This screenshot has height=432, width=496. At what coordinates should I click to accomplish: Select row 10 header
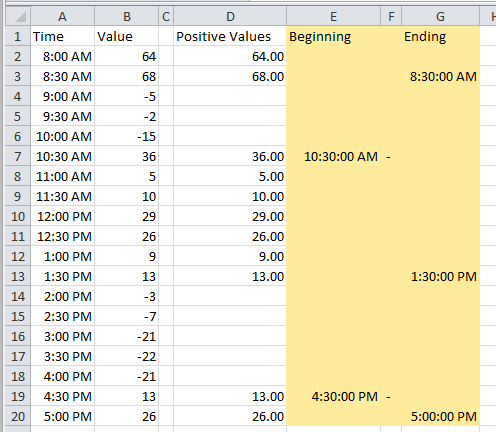click(x=18, y=216)
